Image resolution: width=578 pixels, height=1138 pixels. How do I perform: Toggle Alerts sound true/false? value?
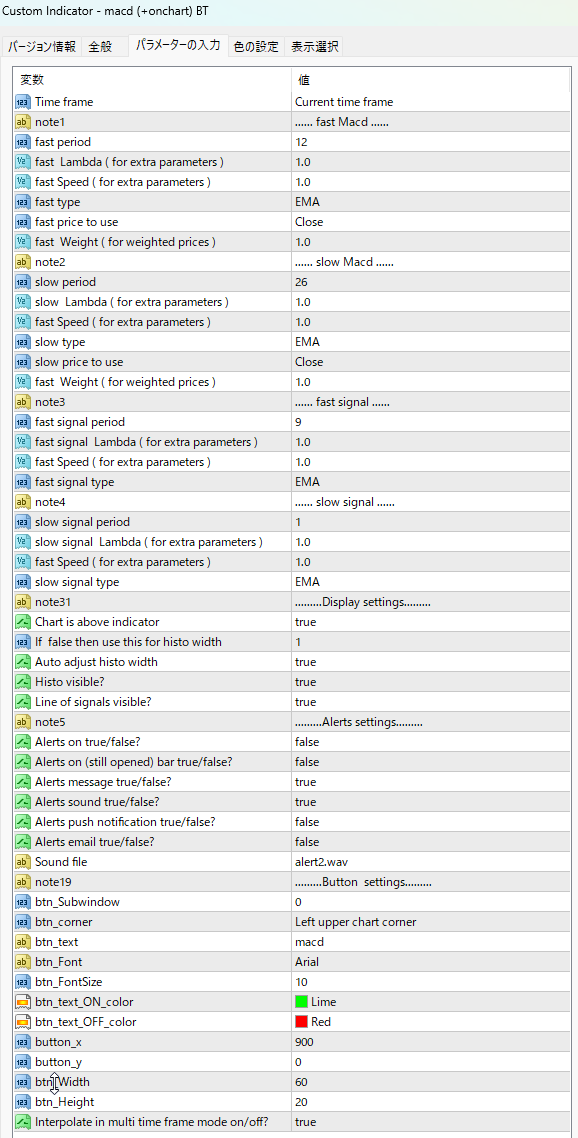tap(431, 802)
